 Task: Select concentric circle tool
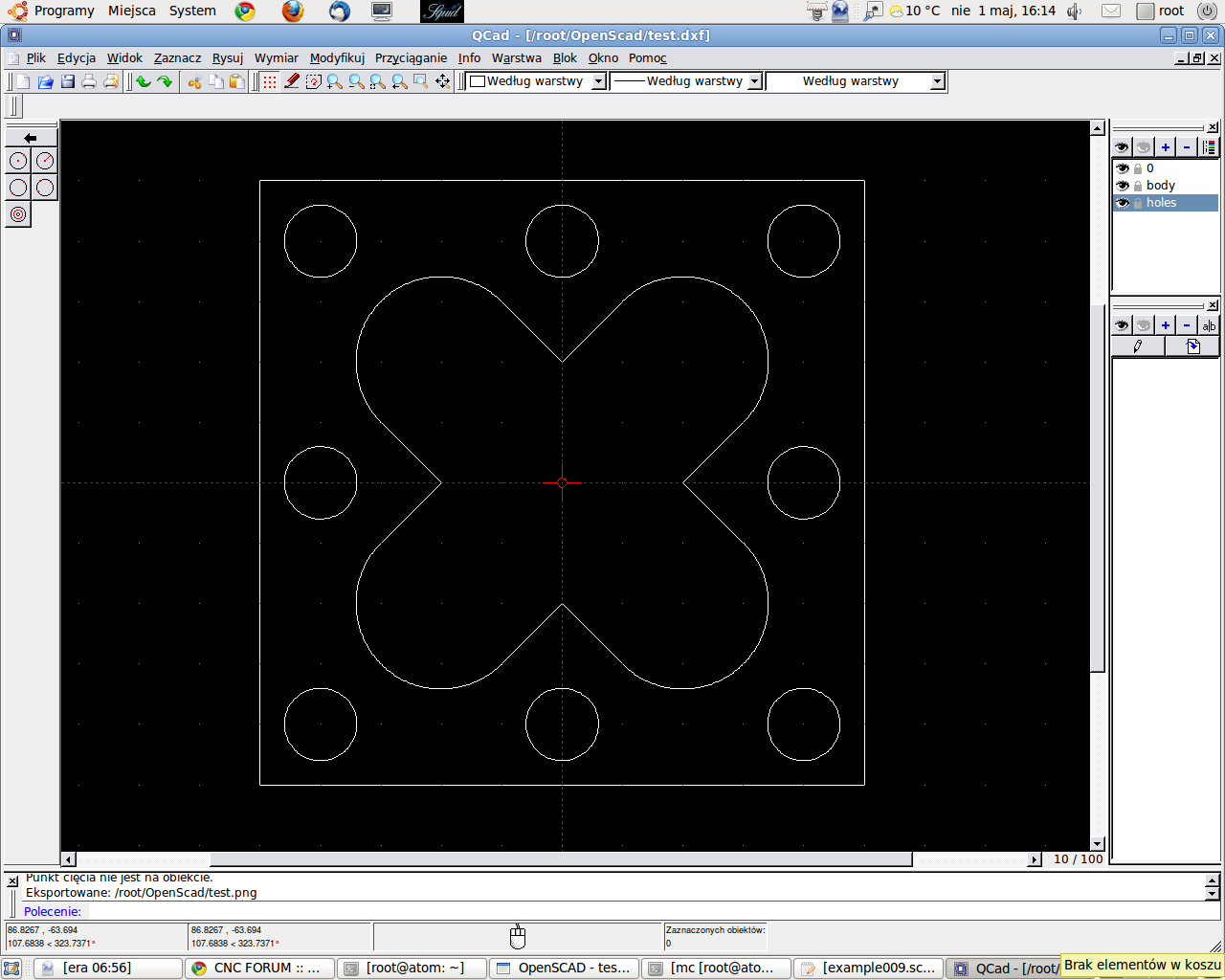(x=18, y=214)
